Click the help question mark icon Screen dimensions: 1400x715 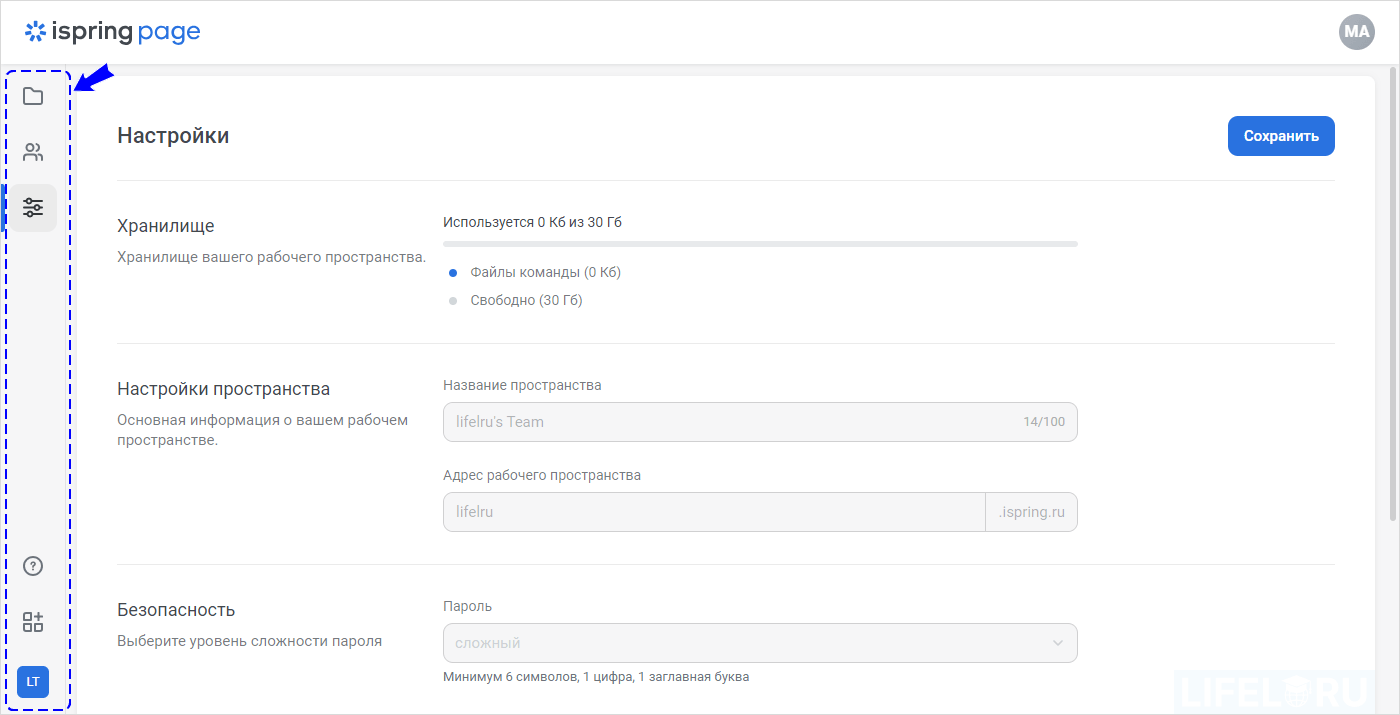[x=33, y=565]
